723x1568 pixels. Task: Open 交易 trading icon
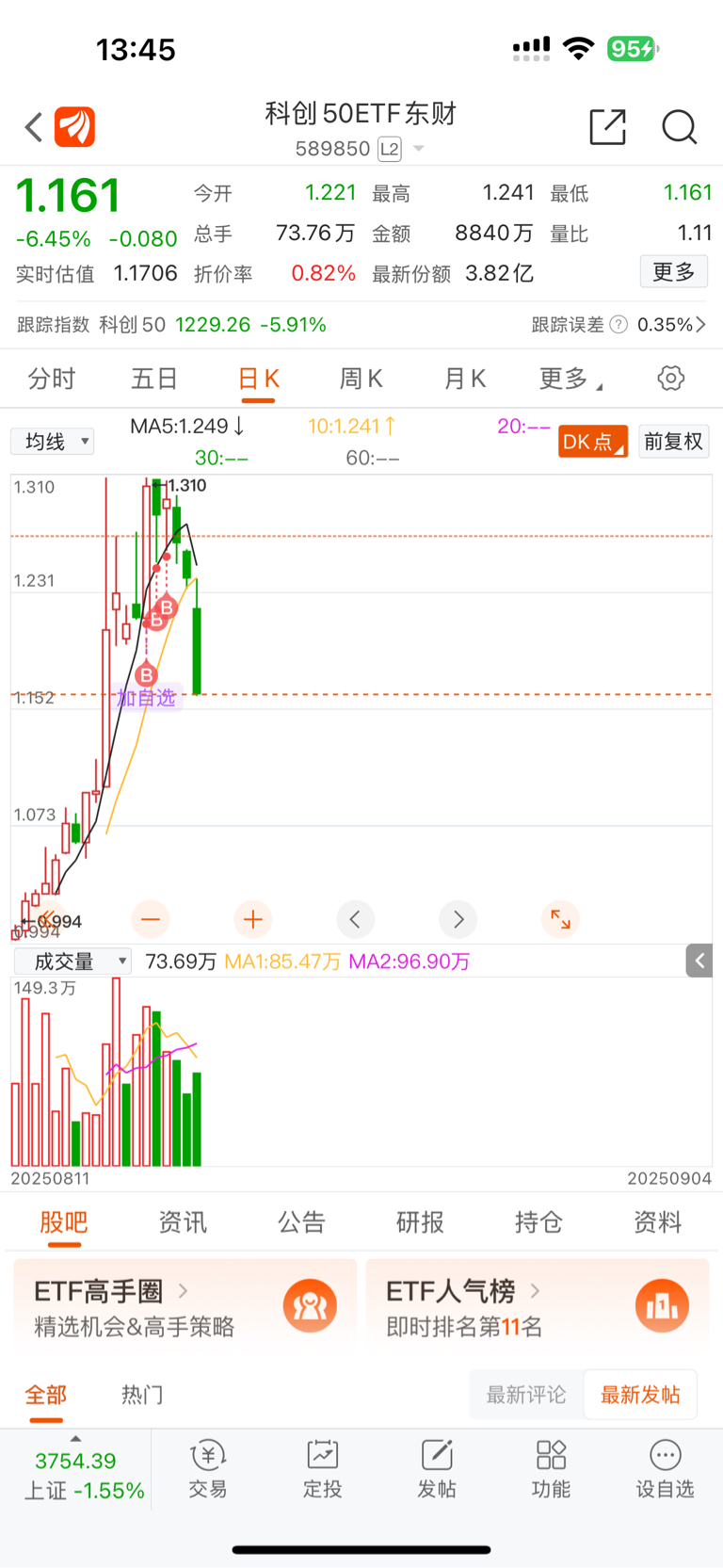(x=208, y=1469)
